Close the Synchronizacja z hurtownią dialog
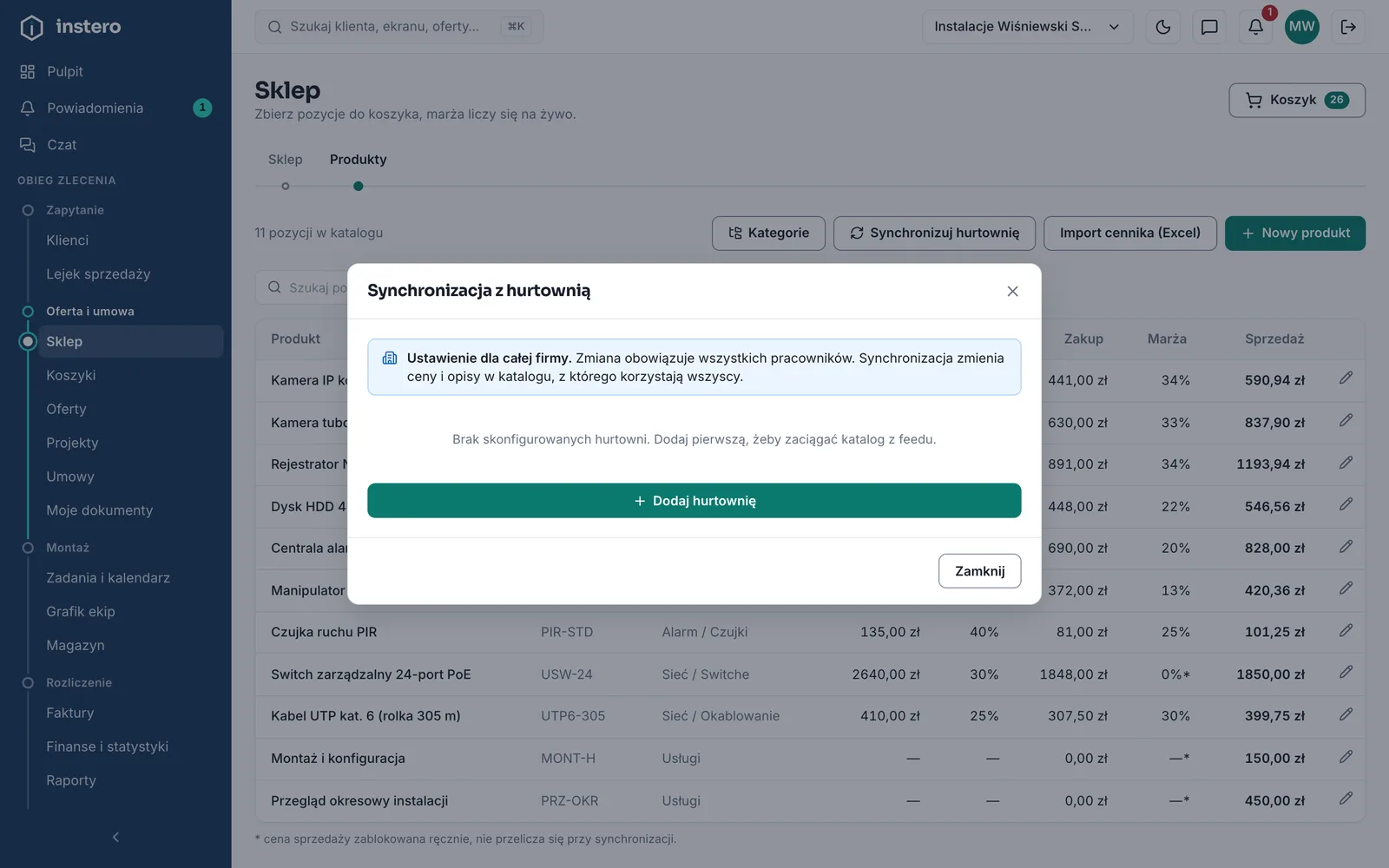Image resolution: width=1389 pixels, height=868 pixels. (x=1012, y=292)
